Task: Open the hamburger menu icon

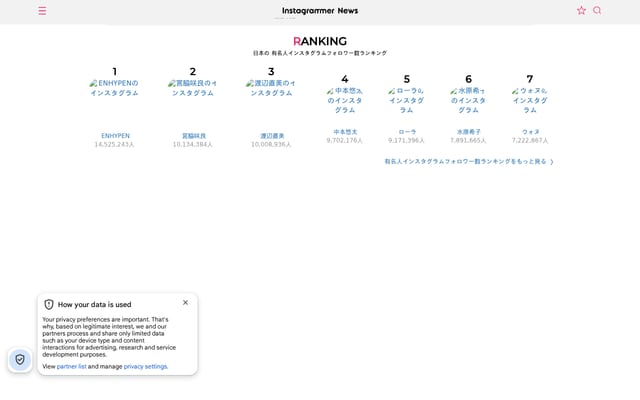Action: point(42,11)
